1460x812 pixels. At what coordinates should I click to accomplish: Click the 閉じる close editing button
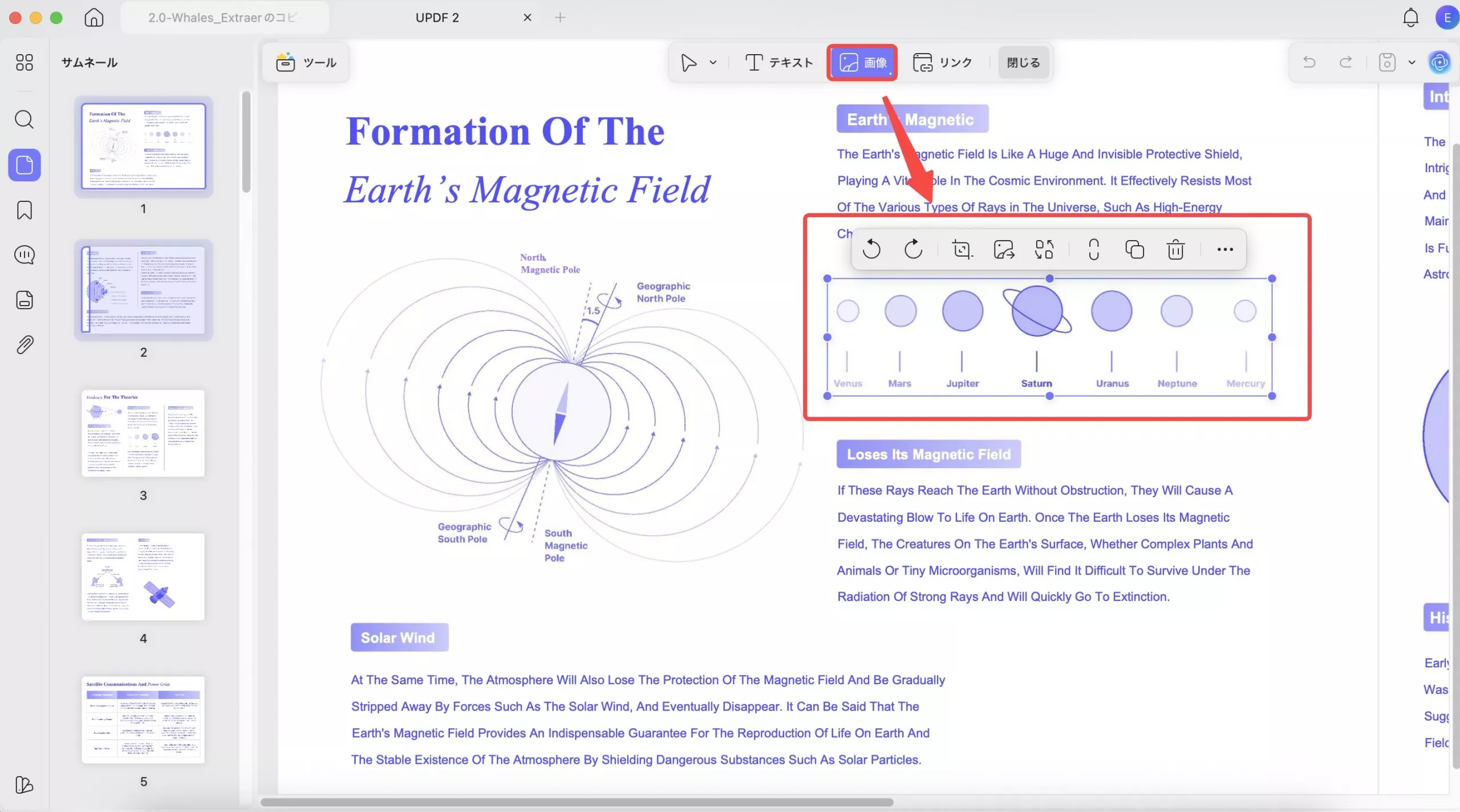click(1024, 62)
